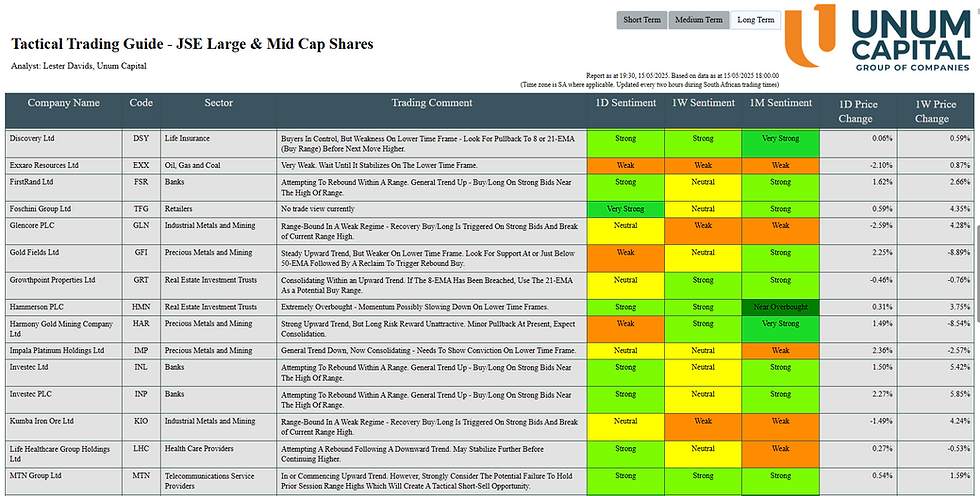
Task: Click Exxaro's -2.10% daily price change
Action: [x=879, y=166]
